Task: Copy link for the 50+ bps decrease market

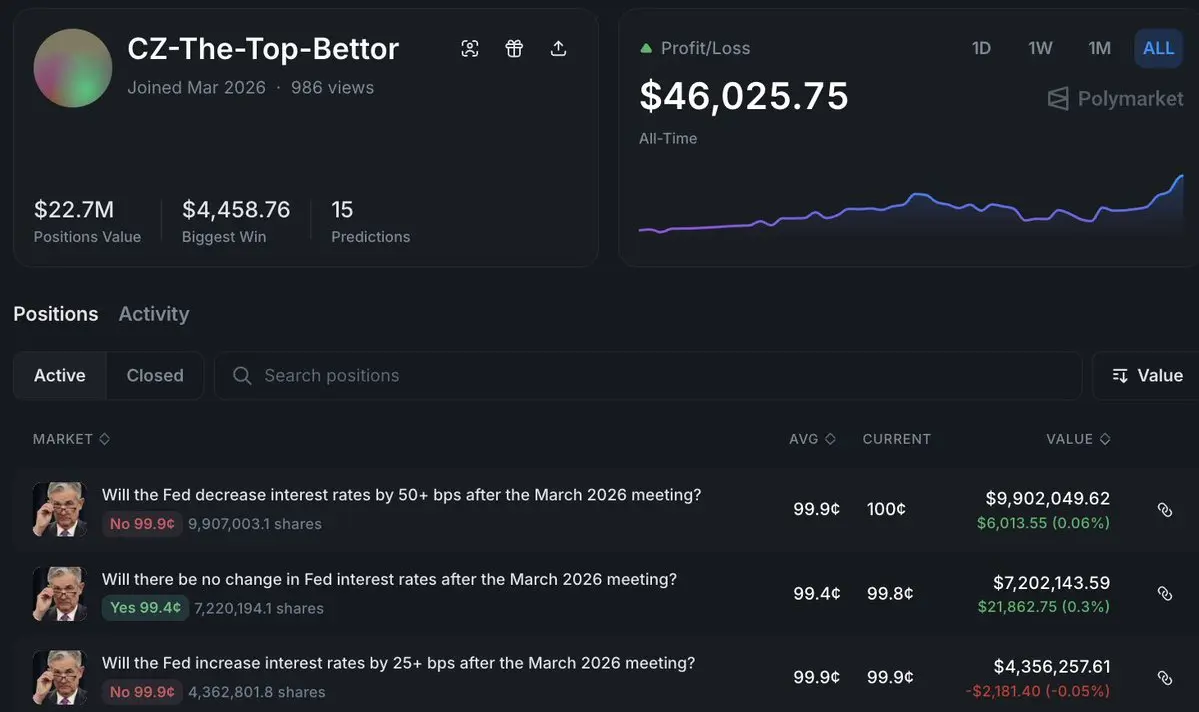Action: point(1164,510)
